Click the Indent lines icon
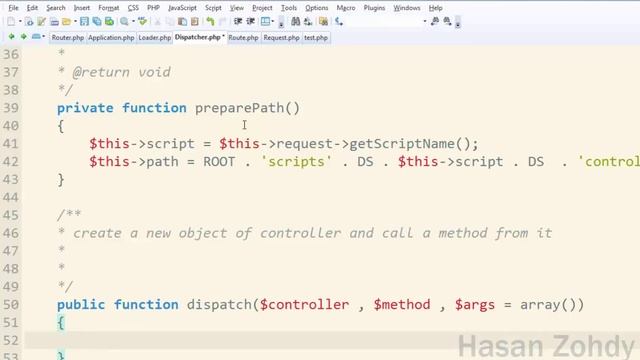 tap(238, 22)
